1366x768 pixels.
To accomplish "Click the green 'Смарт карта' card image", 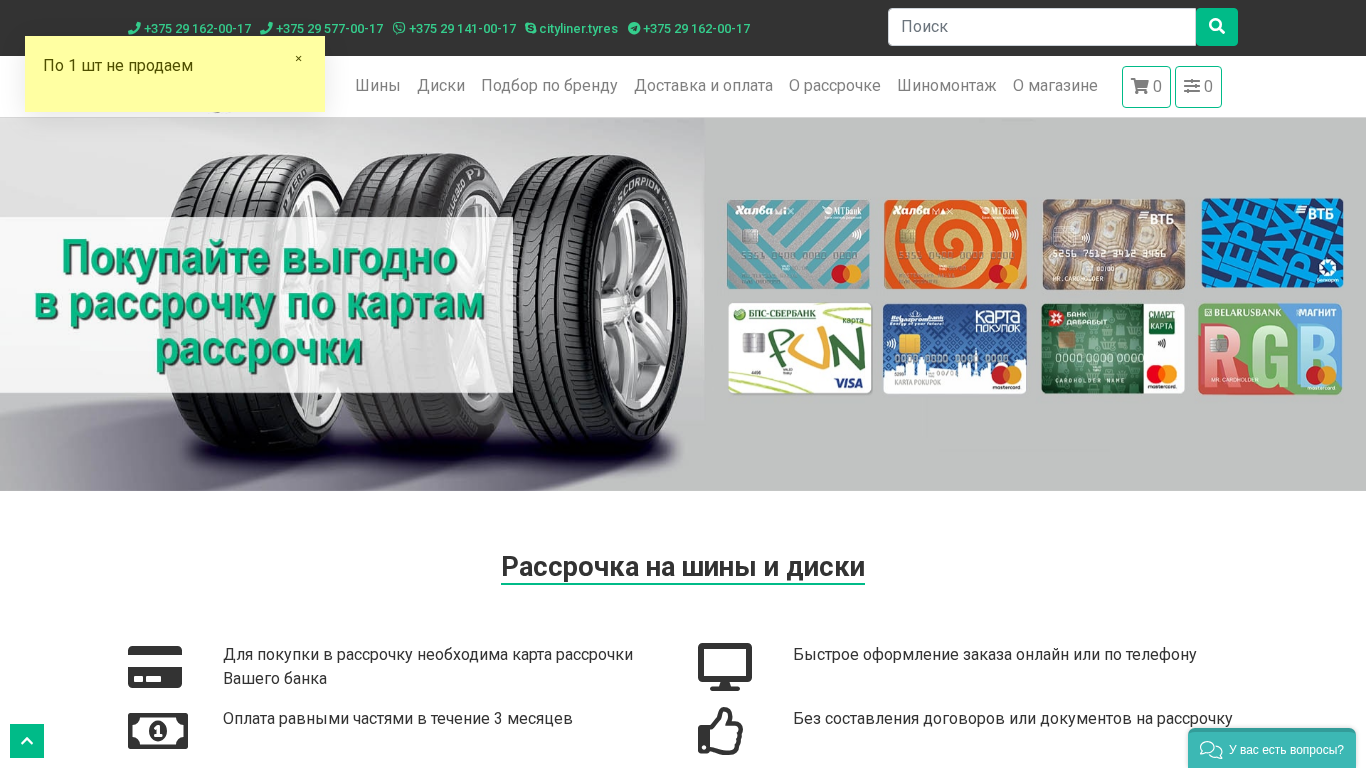I will point(1113,349).
